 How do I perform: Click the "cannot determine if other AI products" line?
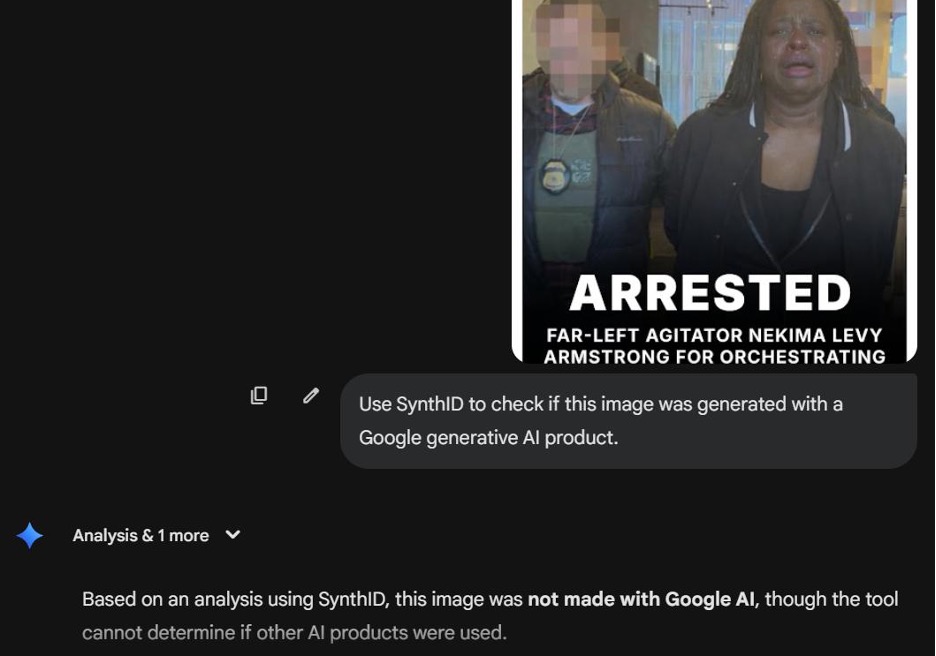click(294, 632)
